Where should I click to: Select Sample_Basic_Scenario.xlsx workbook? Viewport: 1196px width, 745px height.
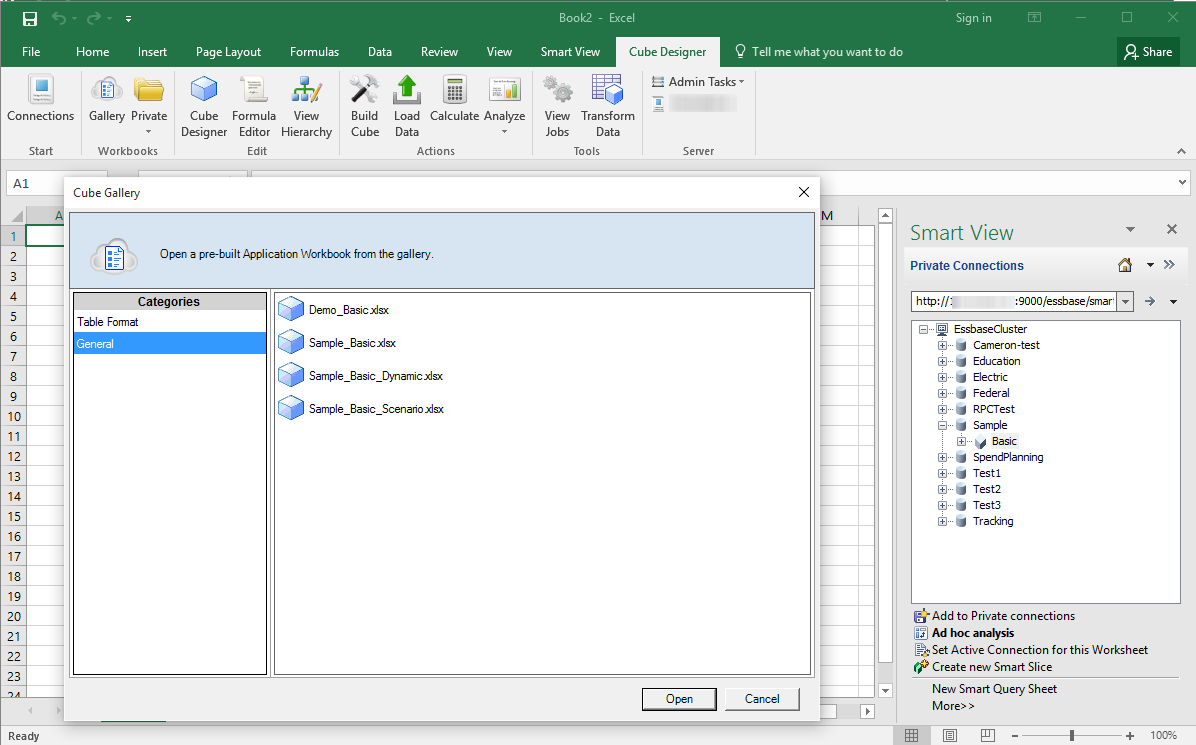point(376,409)
